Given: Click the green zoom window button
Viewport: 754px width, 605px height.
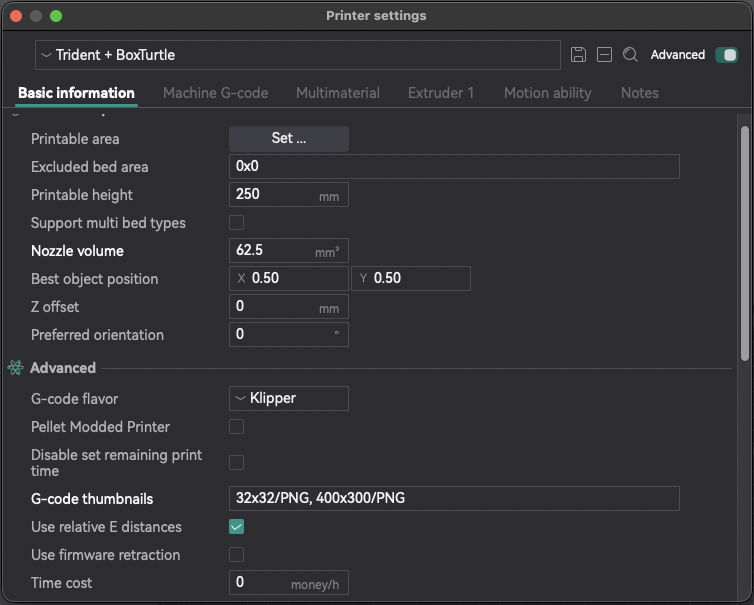Looking at the screenshot, I should [x=56, y=16].
